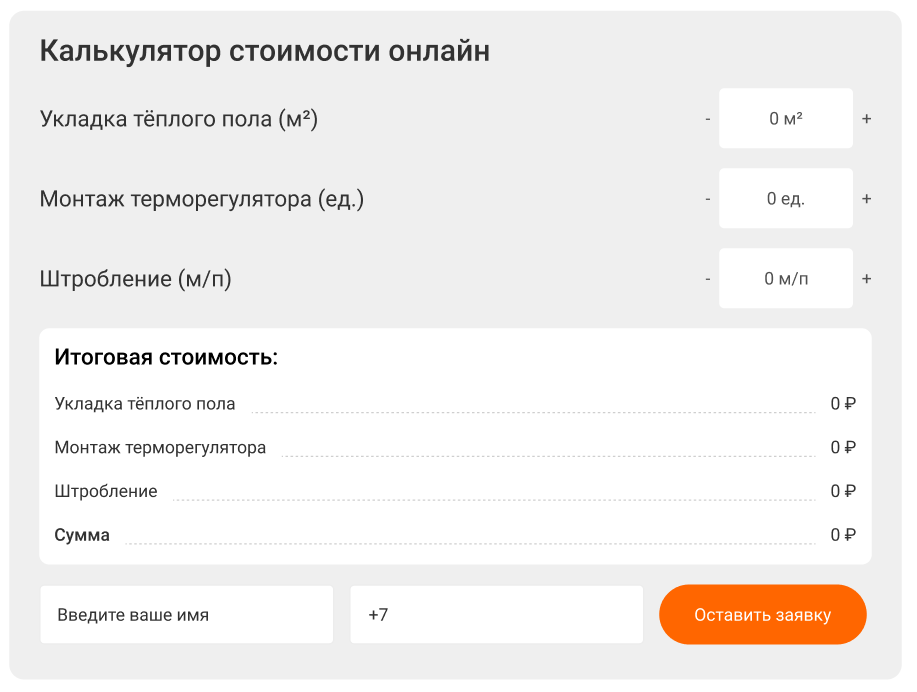Click the warm floor area field showing 0 м²
The image size is (917, 692).
786,119
